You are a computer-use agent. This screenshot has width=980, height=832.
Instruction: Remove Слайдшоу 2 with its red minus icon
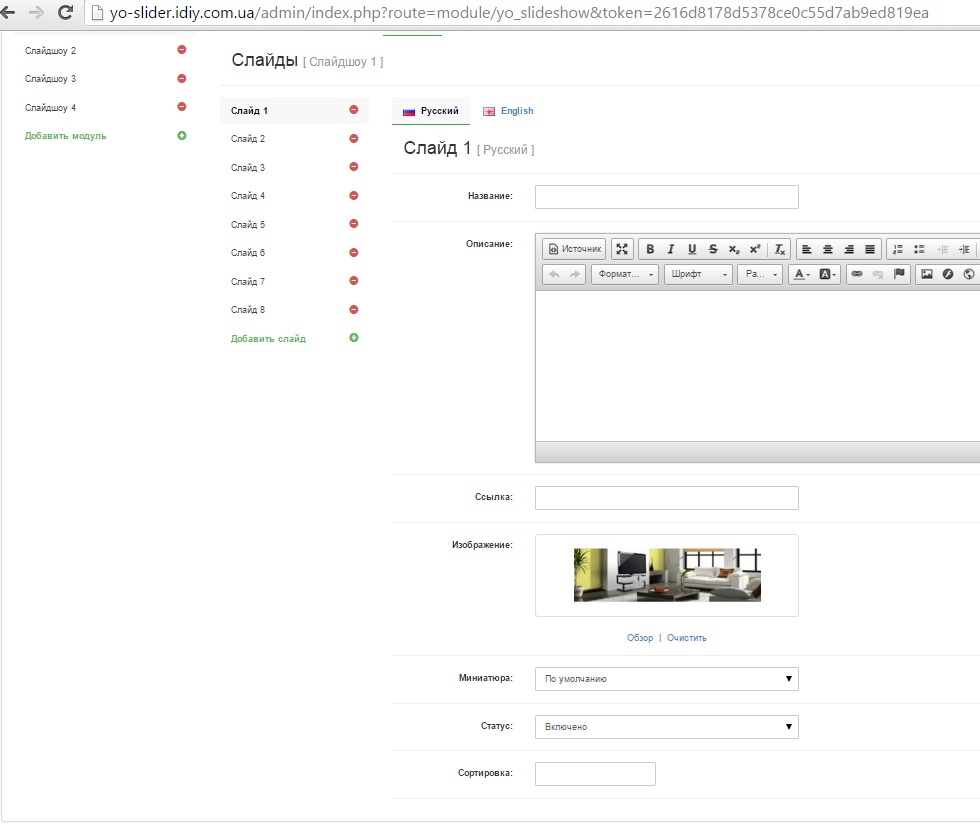click(182, 49)
